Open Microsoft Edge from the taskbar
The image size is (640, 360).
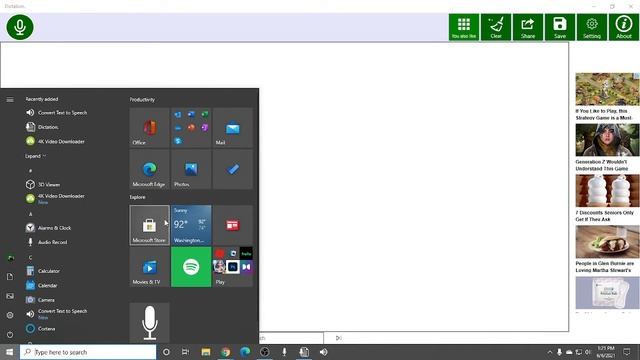245,352
